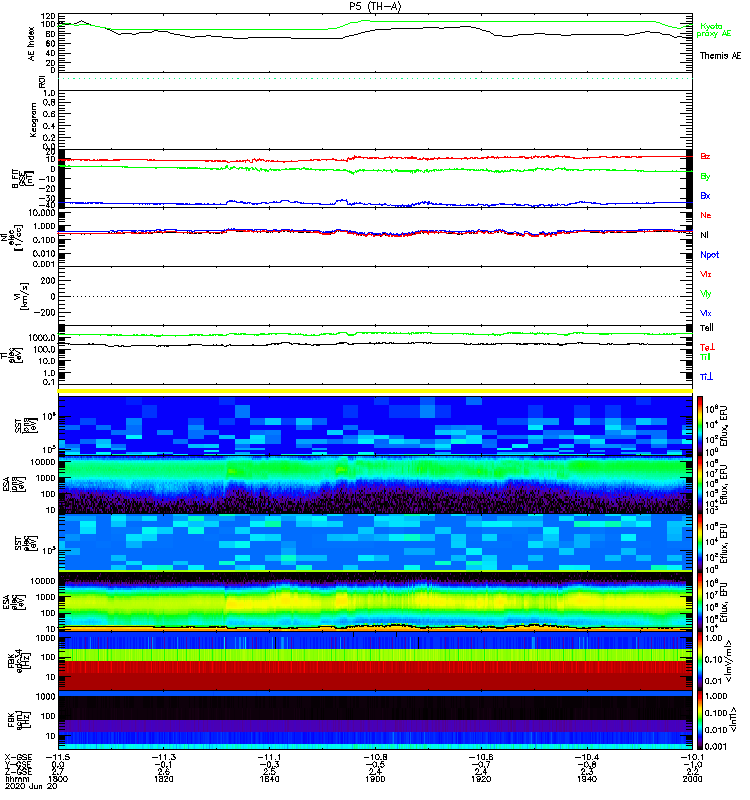750x800 pixels.
Task: Click the SST electron spectrogram color bar
Action: click(x=700, y=543)
